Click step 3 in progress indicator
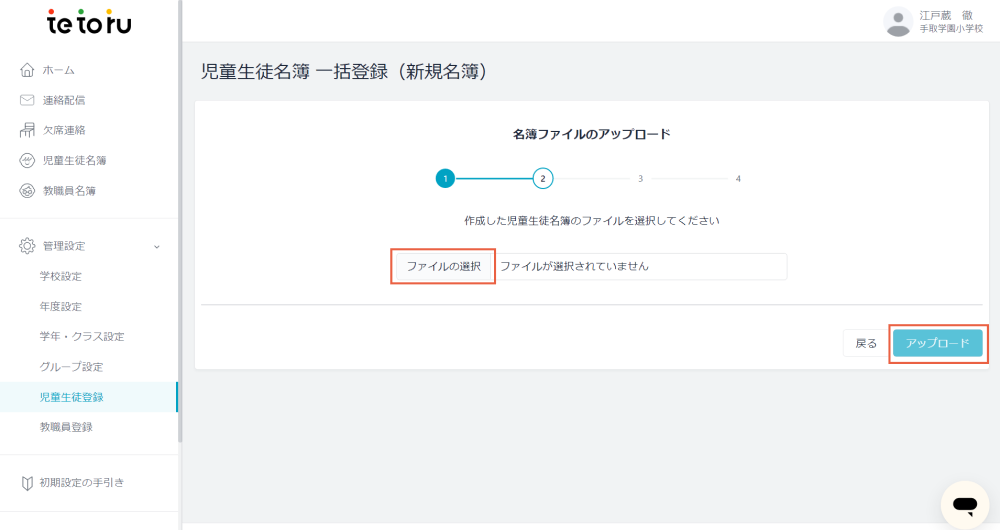 coord(640,179)
